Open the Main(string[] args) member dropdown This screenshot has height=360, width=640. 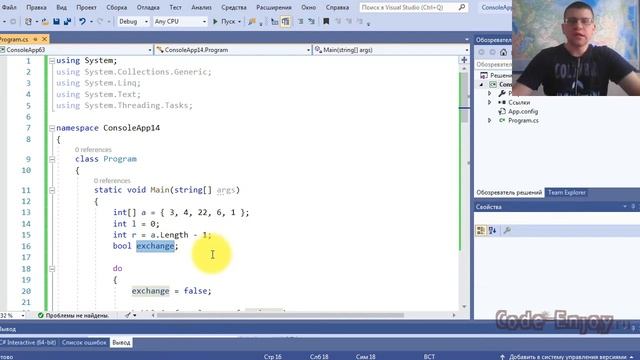pyautogui.click(x=391, y=50)
